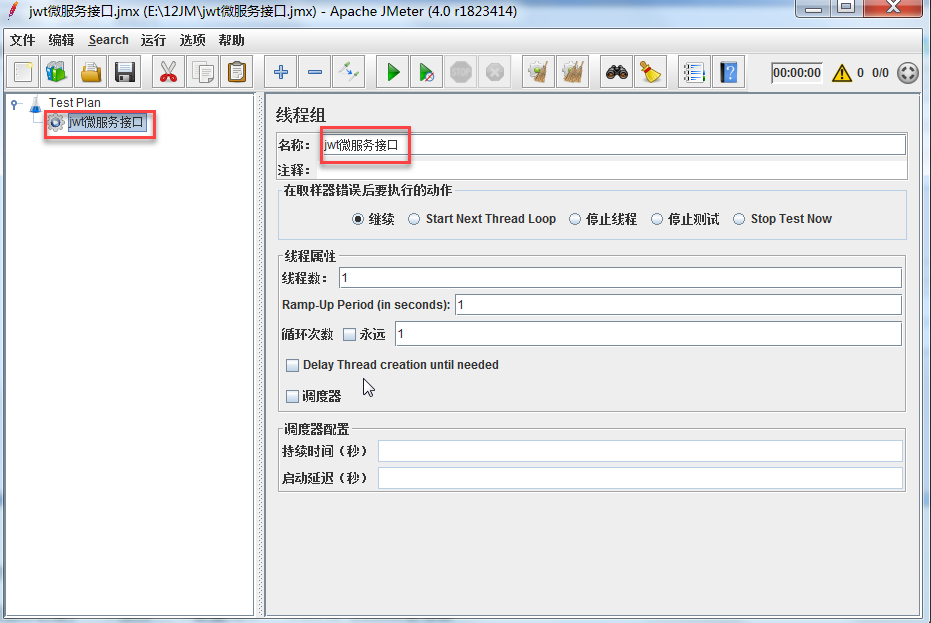Image resolution: width=931 pixels, height=623 pixels.
Task: Select Start Next Thread Loop option
Action: point(414,219)
